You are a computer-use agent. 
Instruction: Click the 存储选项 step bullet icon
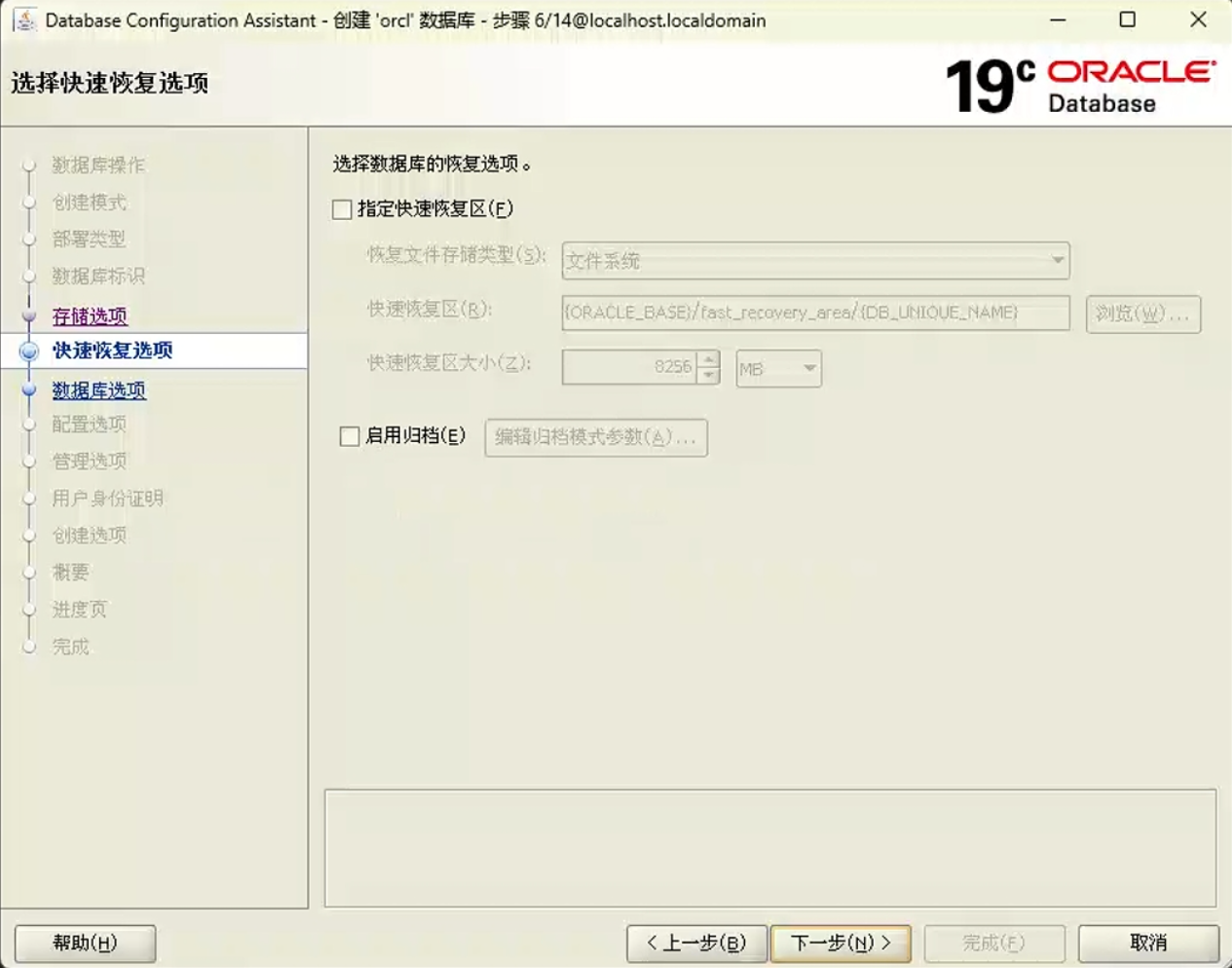29,316
